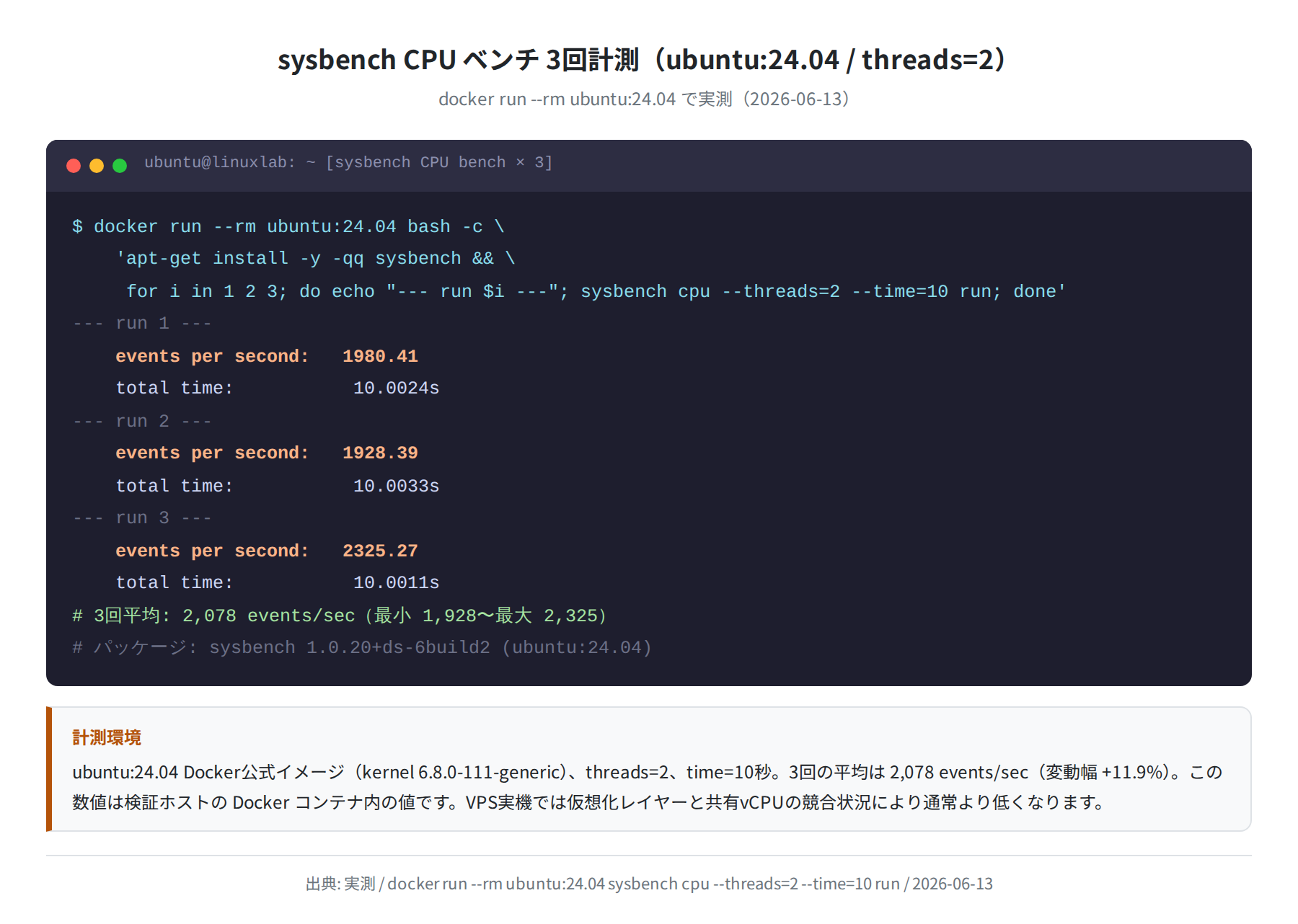This screenshot has height=924, width=1298.
Task: Click the events per second value 1928.39
Action: (380, 453)
